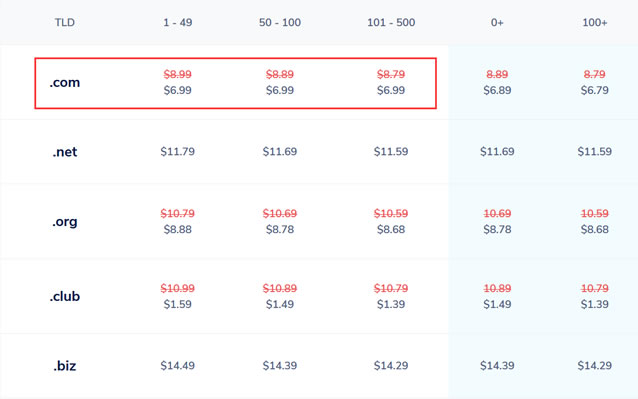Click the struck-through $8.99 .com price
This screenshot has width=638, height=399.
coord(178,74)
